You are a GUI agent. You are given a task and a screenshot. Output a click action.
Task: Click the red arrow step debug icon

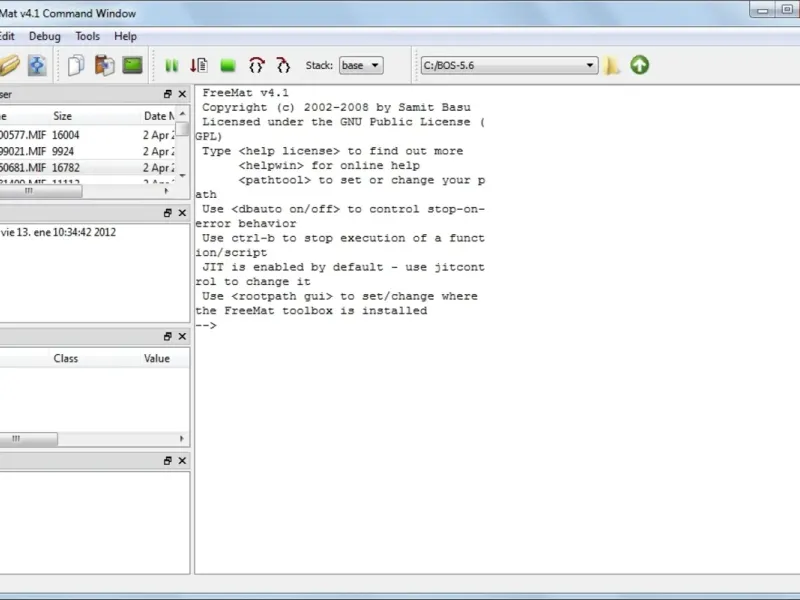coord(198,65)
